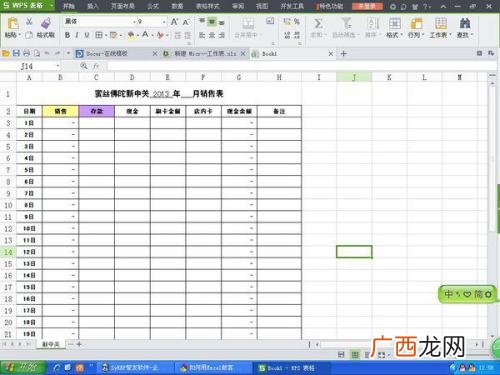Click the Worksheet ribbon icon
The width and height of the screenshot is (500, 375).
(441, 24)
